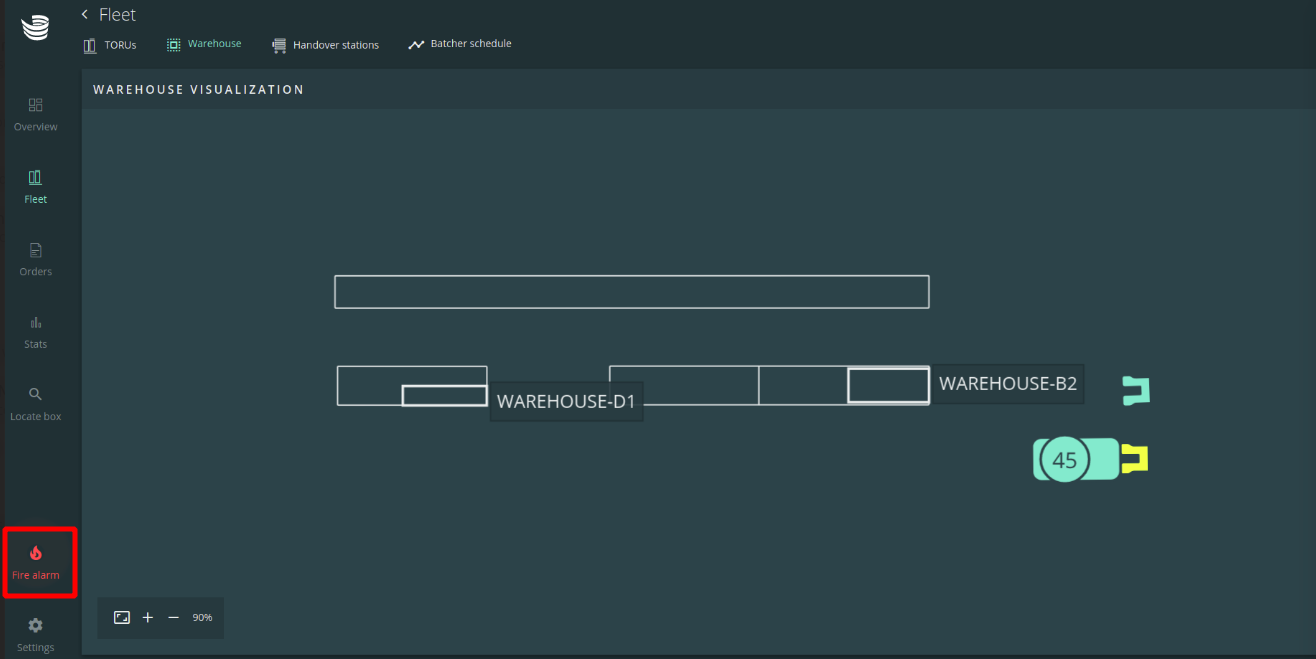Open the Locate box search
The image size is (1316, 659).
point(36,404)
